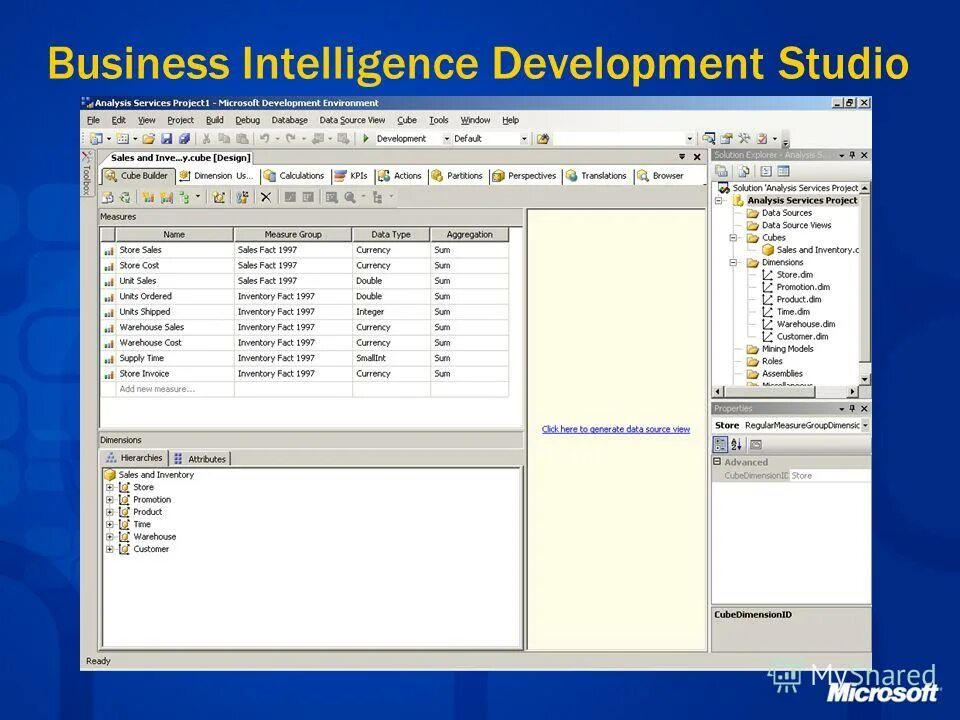Switch to the Browser tab
960x720 pixels.
tap(661, 176)
